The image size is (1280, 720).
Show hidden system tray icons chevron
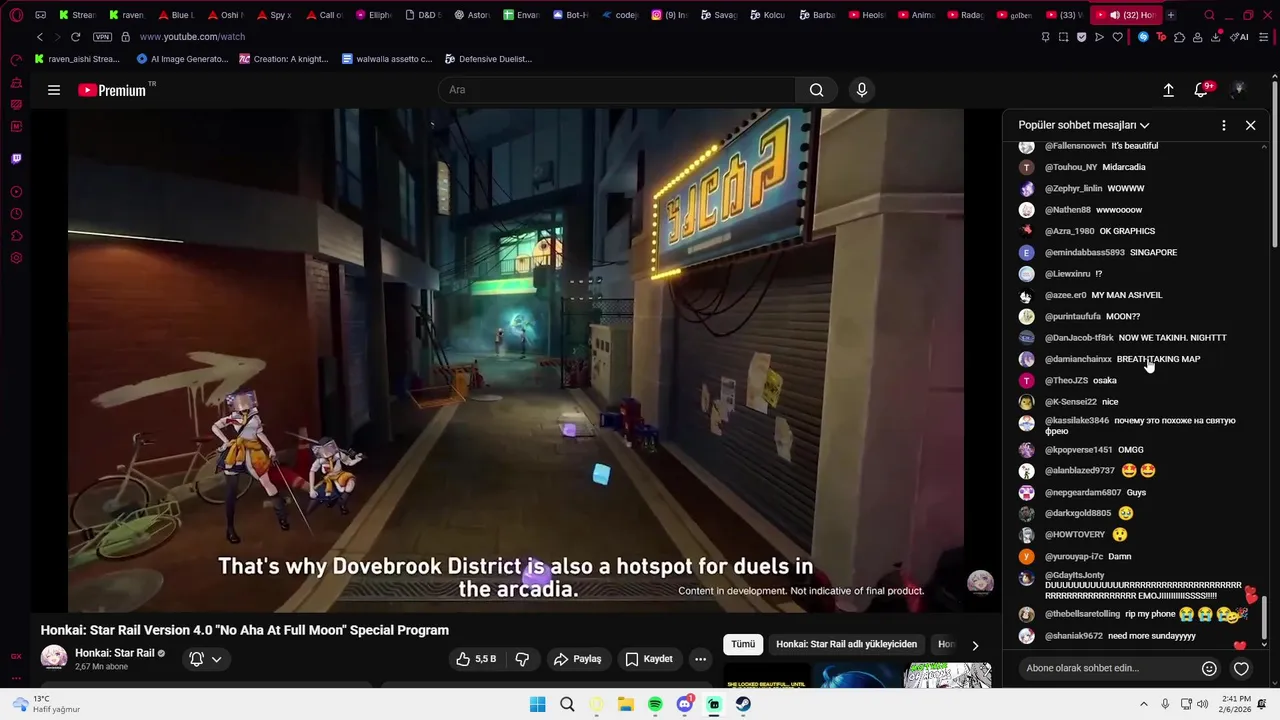[x=1144, y=704]
